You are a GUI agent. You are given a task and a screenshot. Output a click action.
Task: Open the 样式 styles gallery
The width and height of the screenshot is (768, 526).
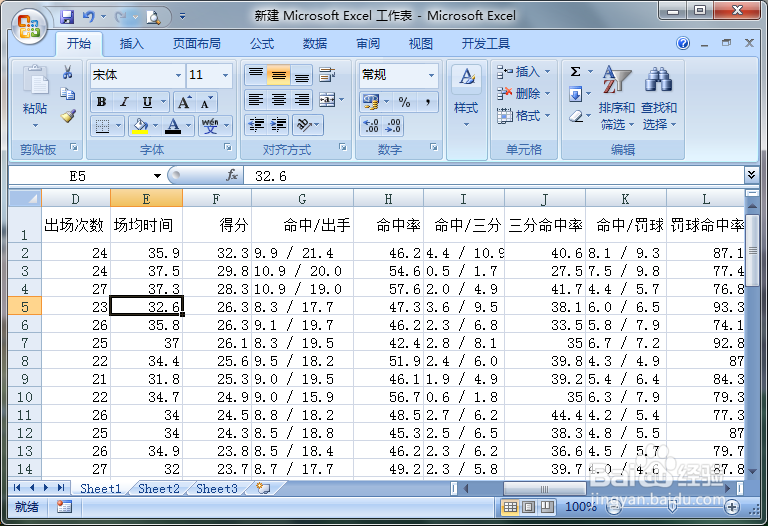click(466, 96)
